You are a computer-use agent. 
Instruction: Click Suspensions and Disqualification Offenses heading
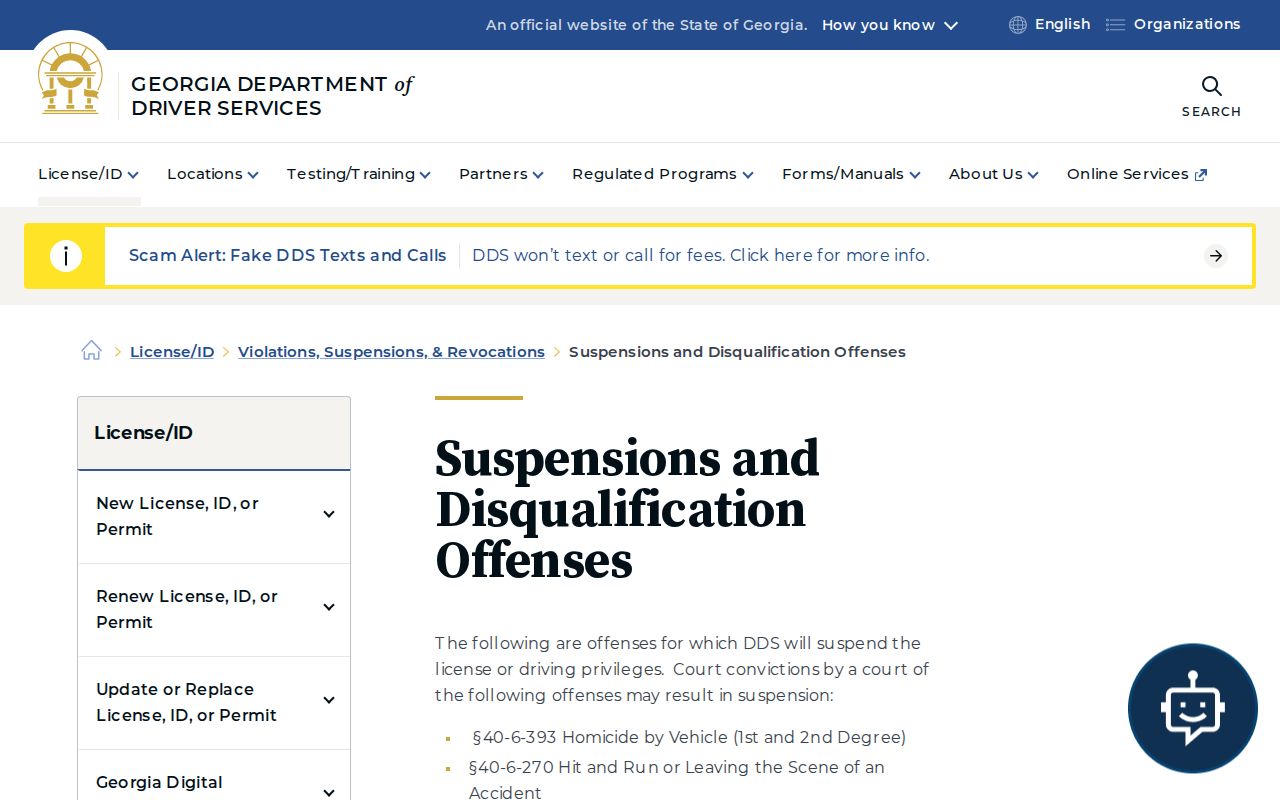pos(627,509)
